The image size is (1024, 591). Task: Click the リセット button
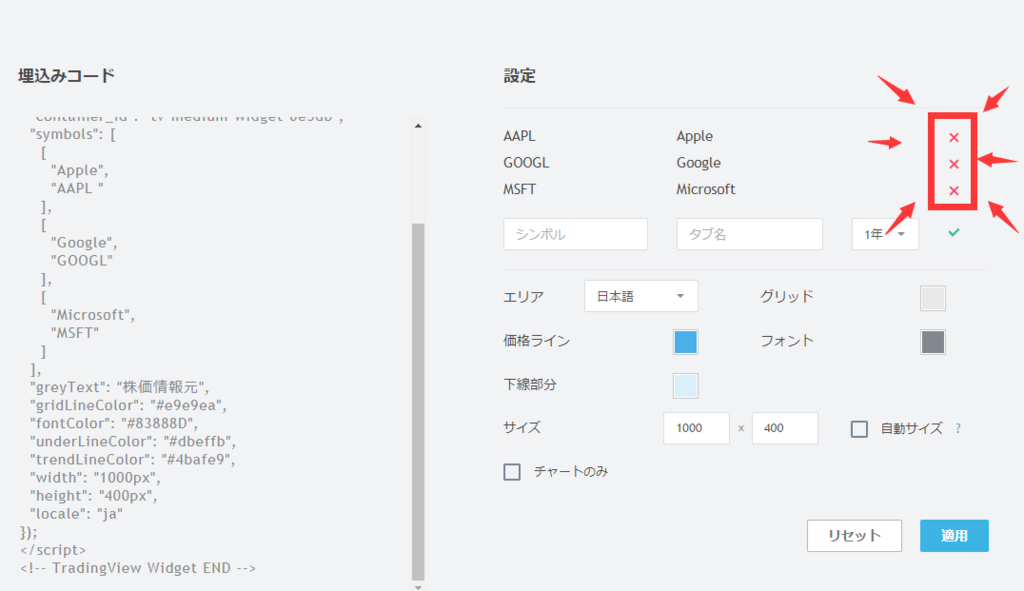point(854,535)
